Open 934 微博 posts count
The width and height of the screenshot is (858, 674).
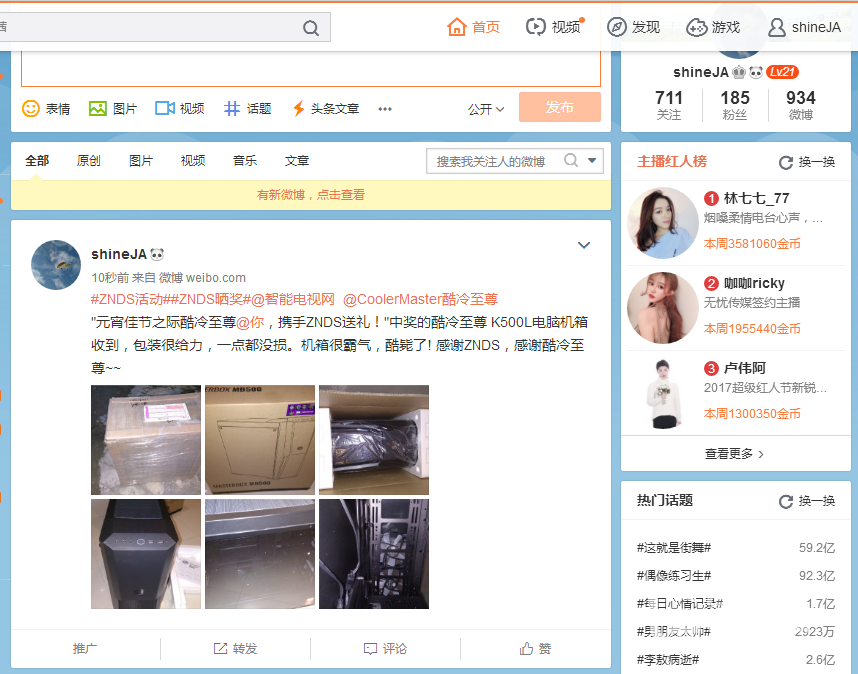(x=801, y=105)
